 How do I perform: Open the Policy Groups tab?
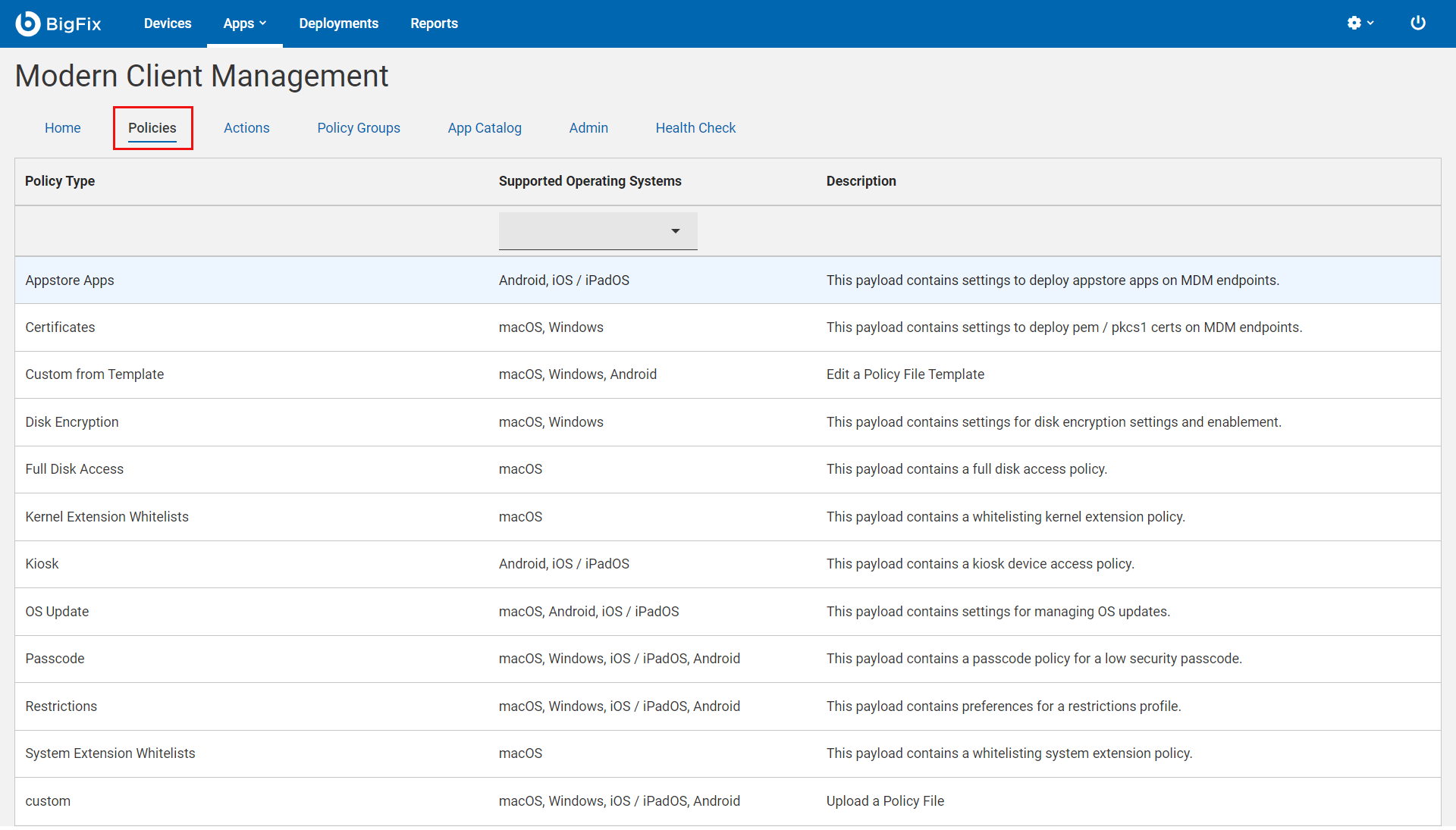(358, 127)
